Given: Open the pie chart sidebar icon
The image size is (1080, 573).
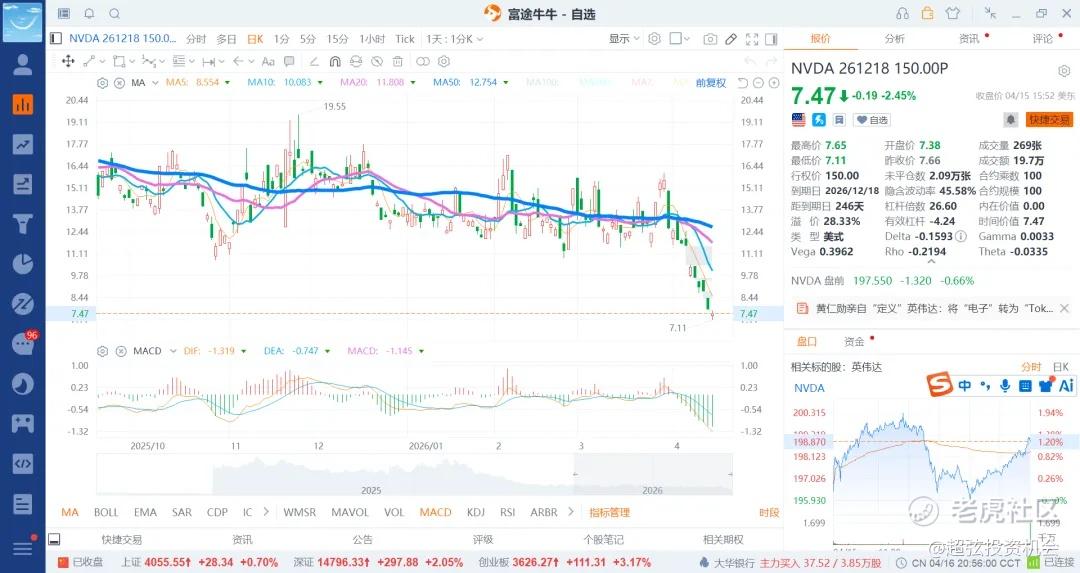Looking at the screenshot, I should (x=23, y=264).
